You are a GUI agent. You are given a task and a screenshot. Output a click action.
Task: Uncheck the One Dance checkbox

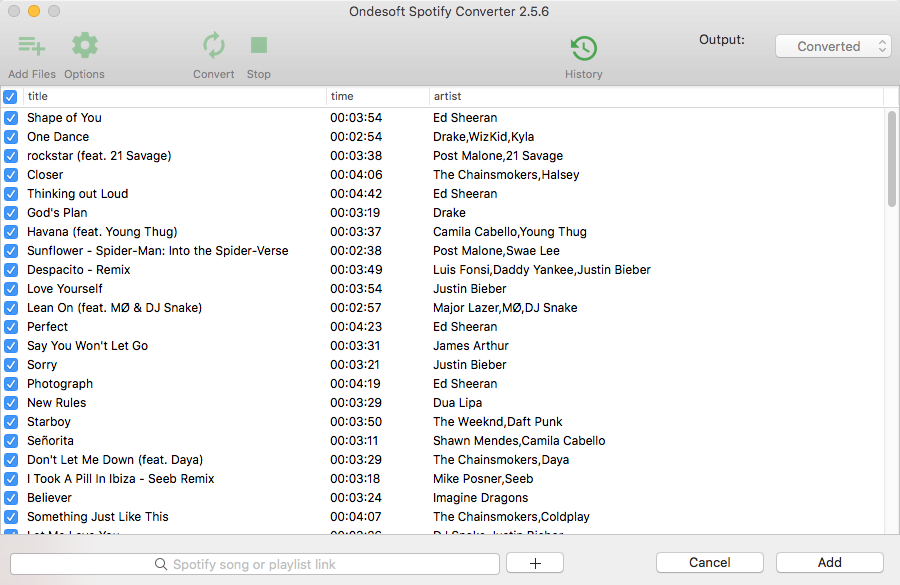point(11,137)
